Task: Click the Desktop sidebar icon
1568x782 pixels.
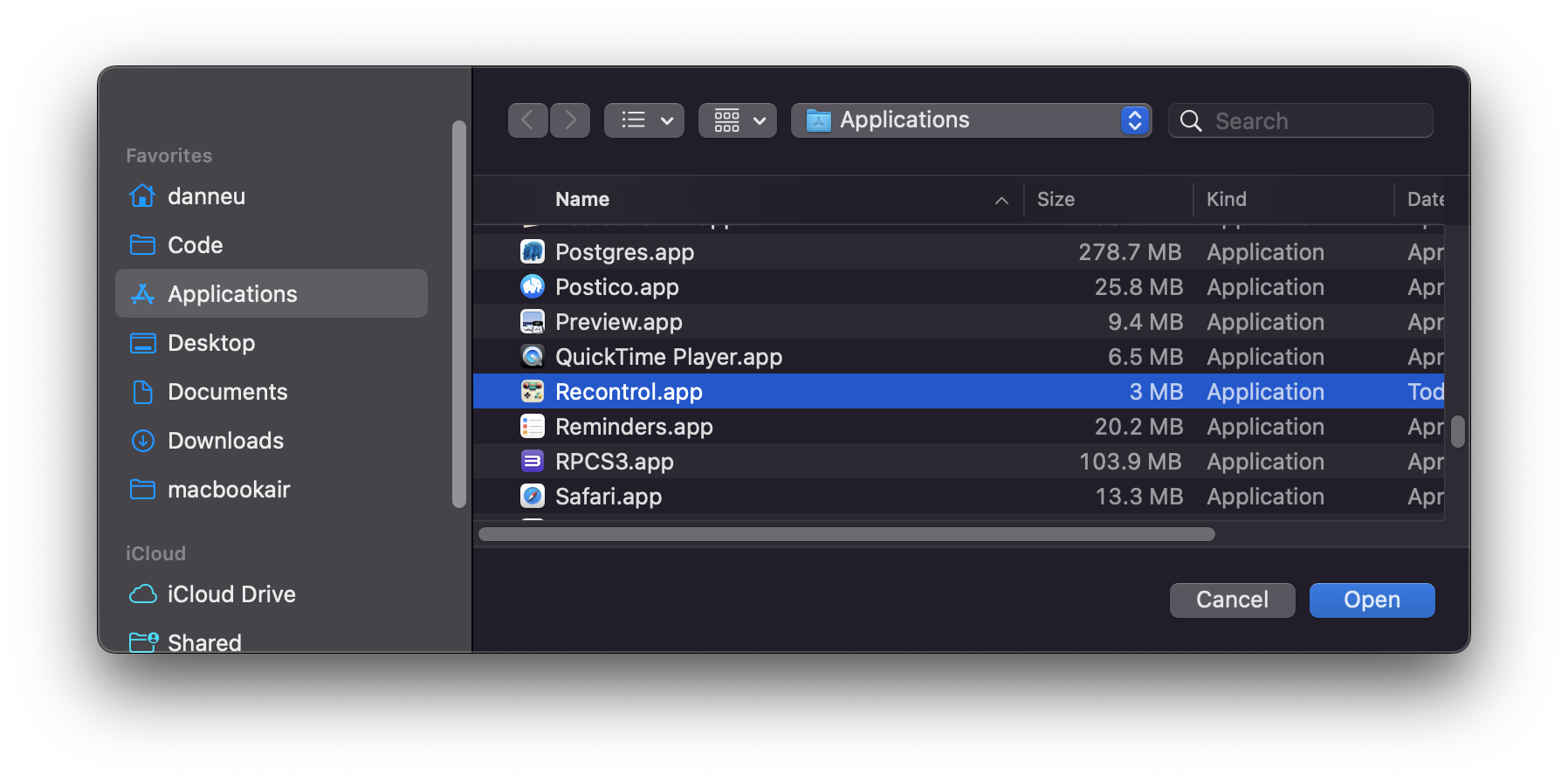Action: [x=142, y=343]
